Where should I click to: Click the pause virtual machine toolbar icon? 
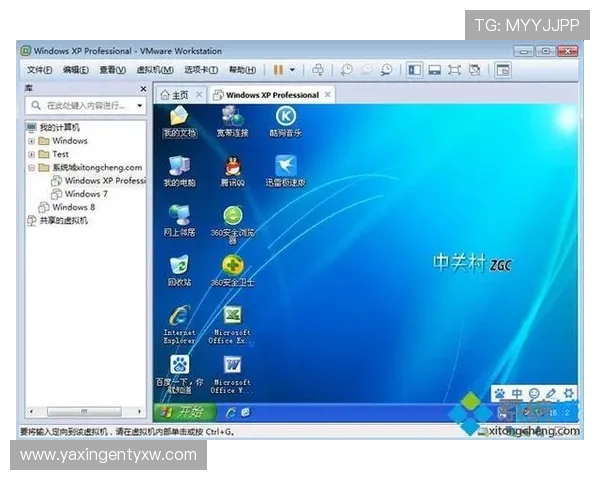point(278,70)
